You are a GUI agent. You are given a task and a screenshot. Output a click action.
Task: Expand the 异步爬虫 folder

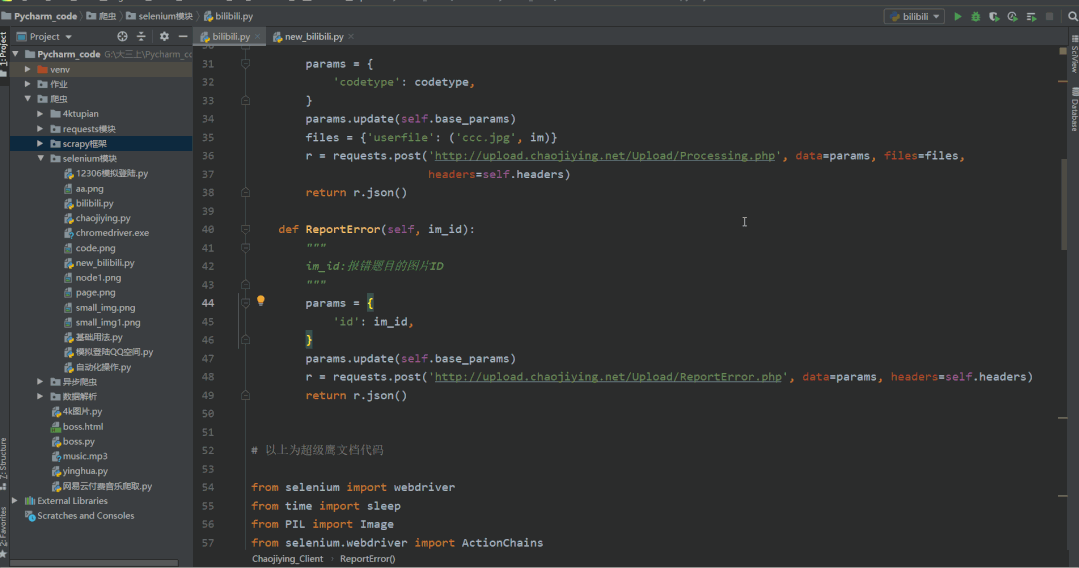point(40,381)
